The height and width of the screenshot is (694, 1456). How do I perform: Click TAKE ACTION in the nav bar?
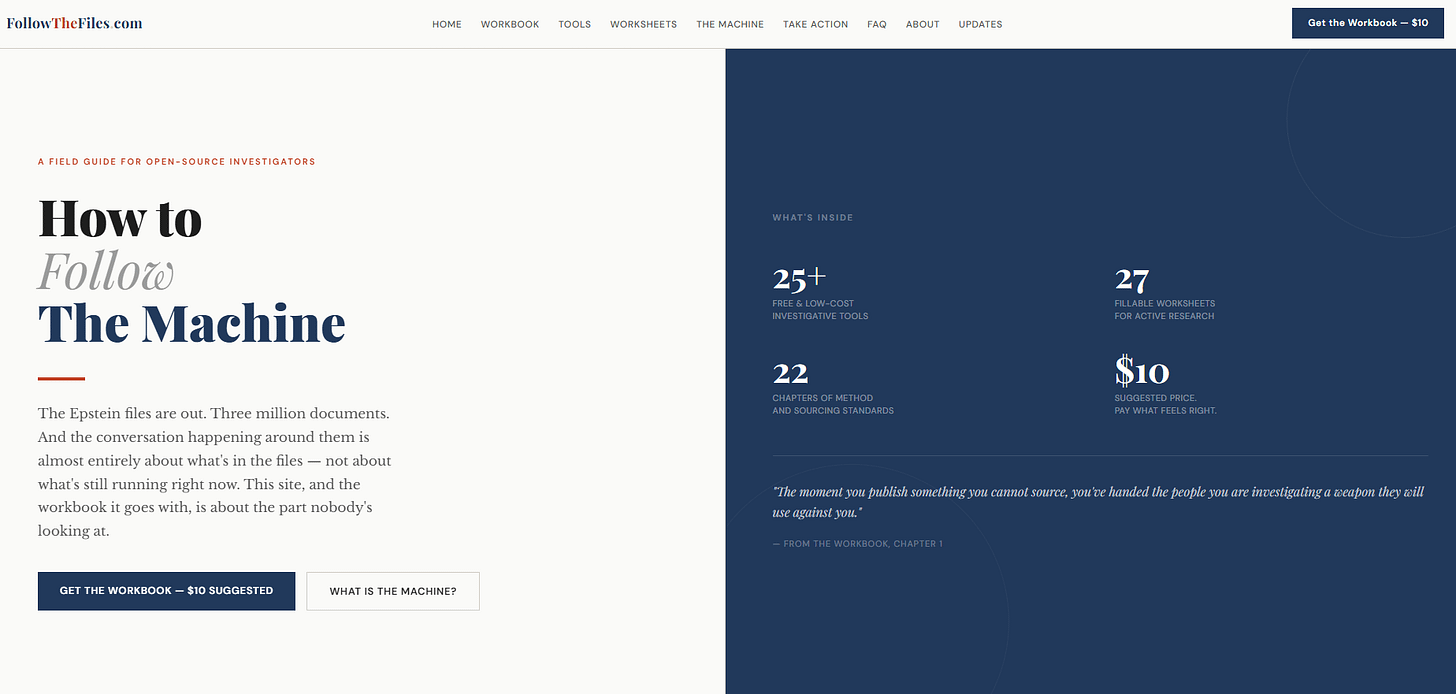[x=815, y=24]
